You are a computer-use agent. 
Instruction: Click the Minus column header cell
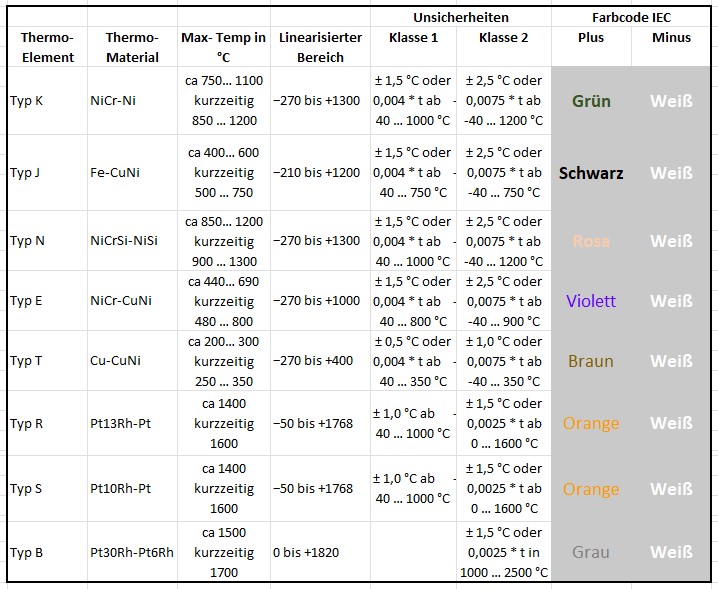[x=671, y=38]
